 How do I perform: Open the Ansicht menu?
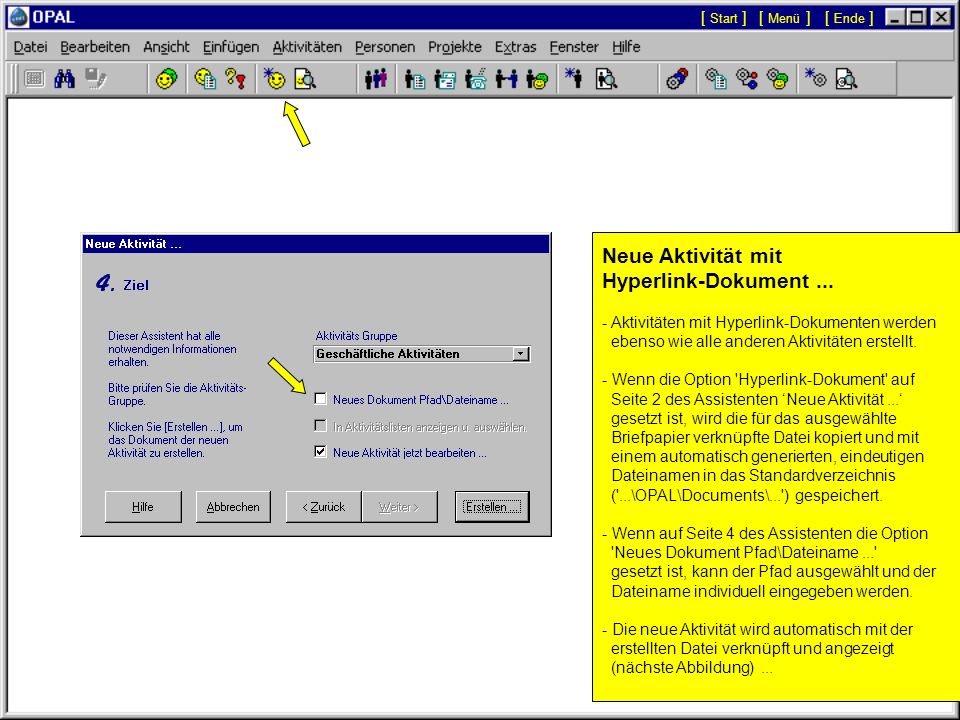(x=166, y=47)
